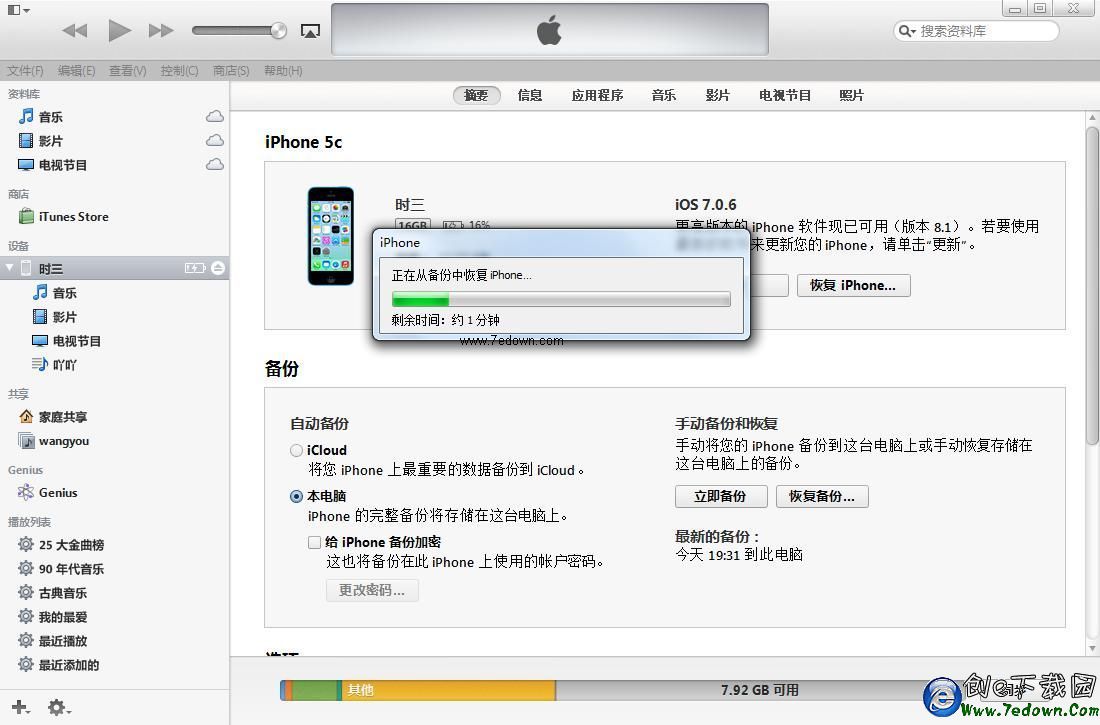Click the 立即备份 button
The image size is (1100, 725).
(x=720, y=496)
